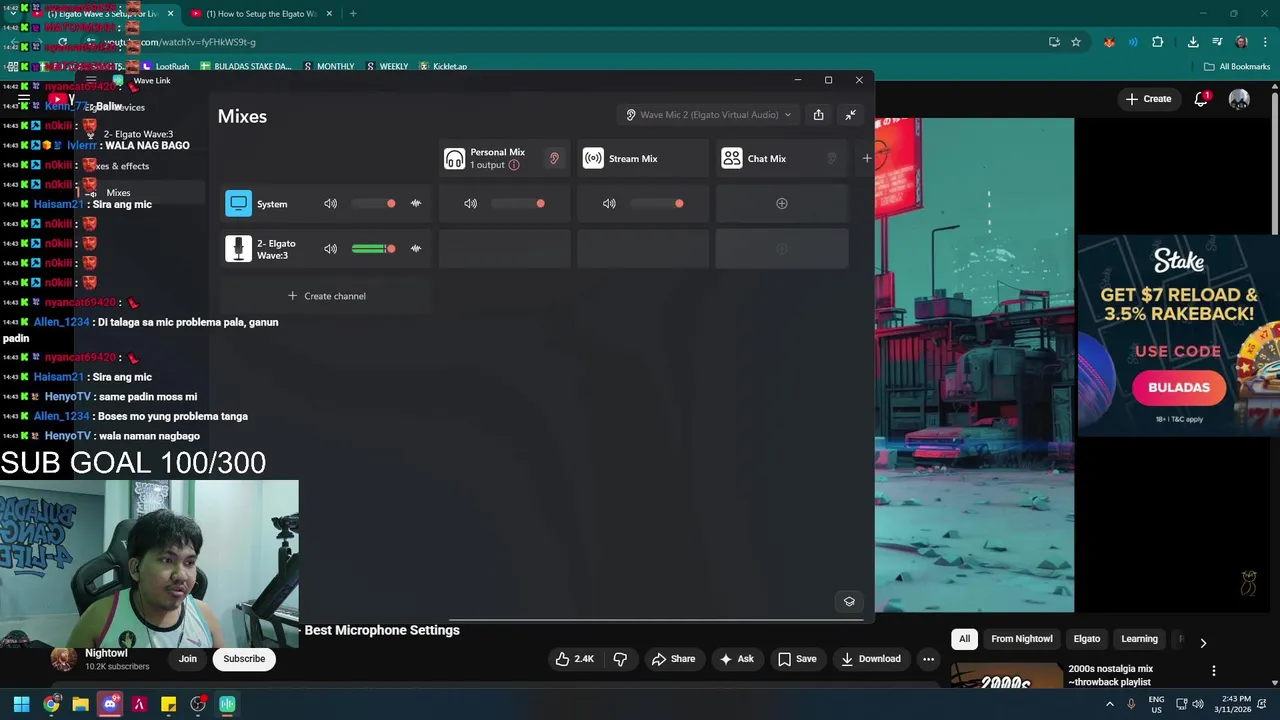Add System channel to Chat Mix

782,204
